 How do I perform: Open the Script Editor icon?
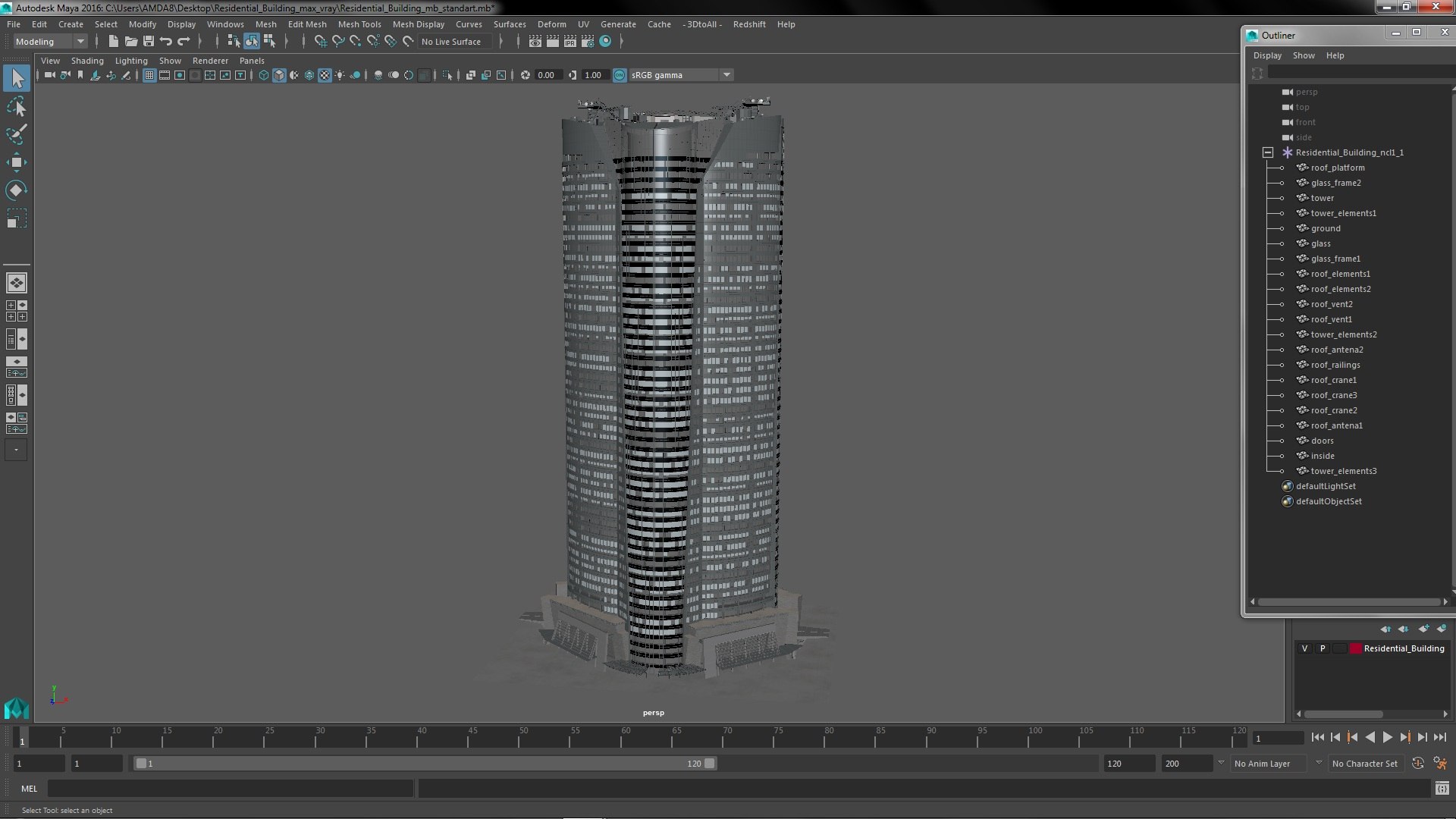tap(1442, 789)
